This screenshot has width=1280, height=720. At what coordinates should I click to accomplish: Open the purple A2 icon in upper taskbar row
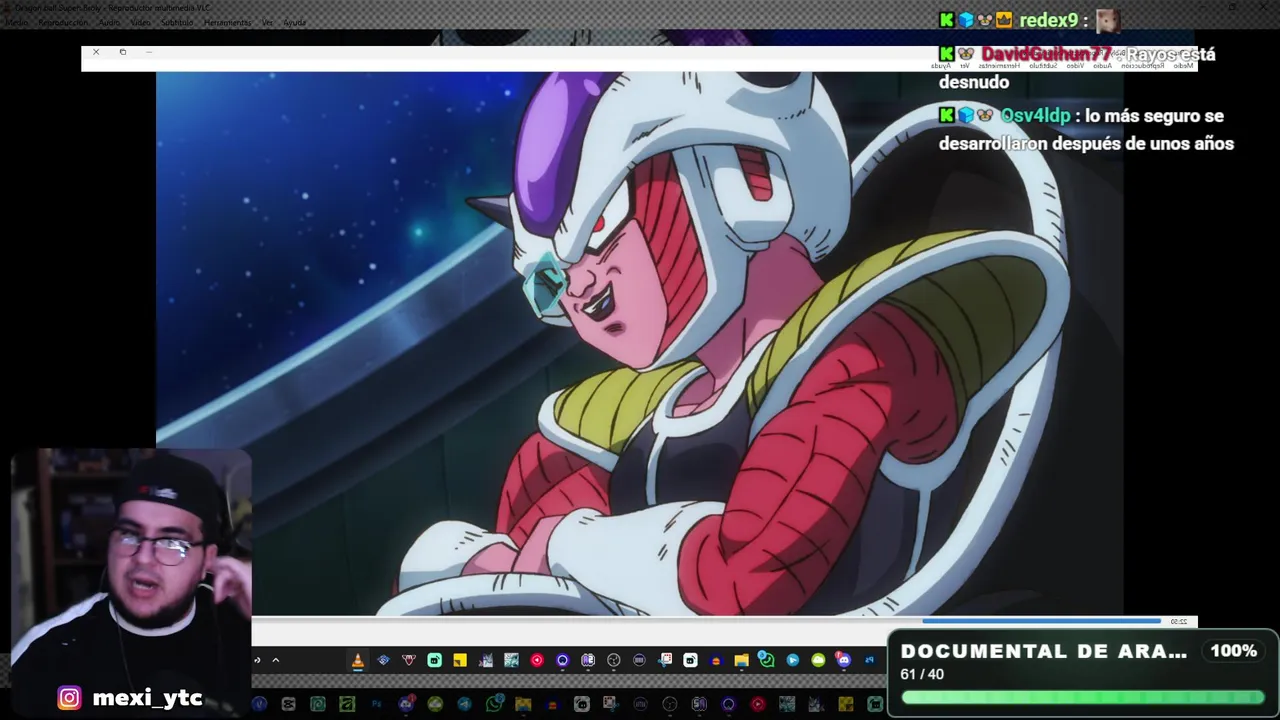[x=588, y=660]
